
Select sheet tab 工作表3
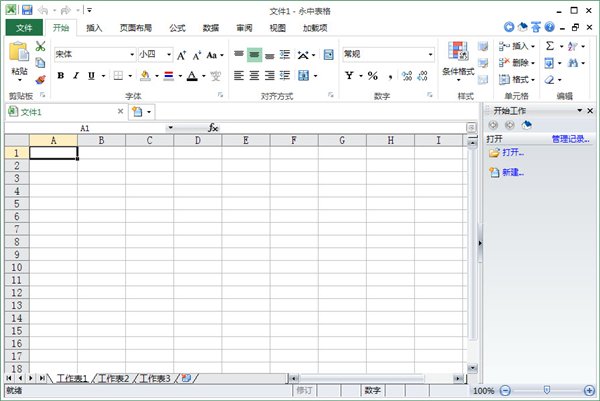pyautogui.click(x=155, y=378)
